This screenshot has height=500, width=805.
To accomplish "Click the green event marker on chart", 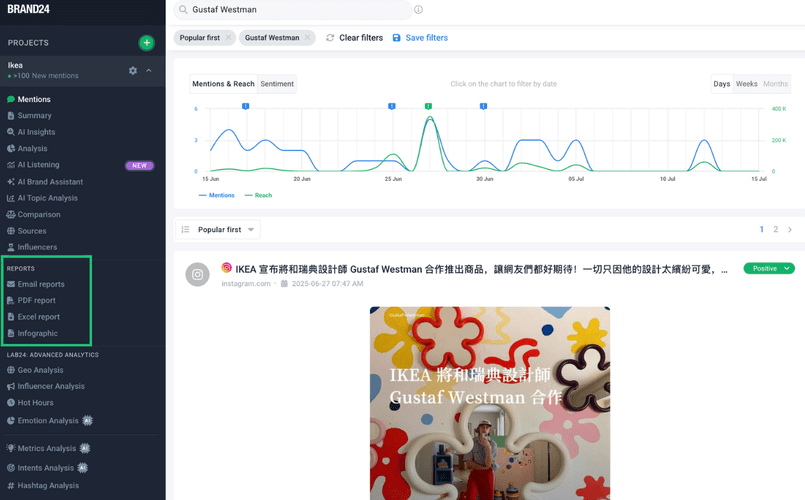I will pos(428,106).
